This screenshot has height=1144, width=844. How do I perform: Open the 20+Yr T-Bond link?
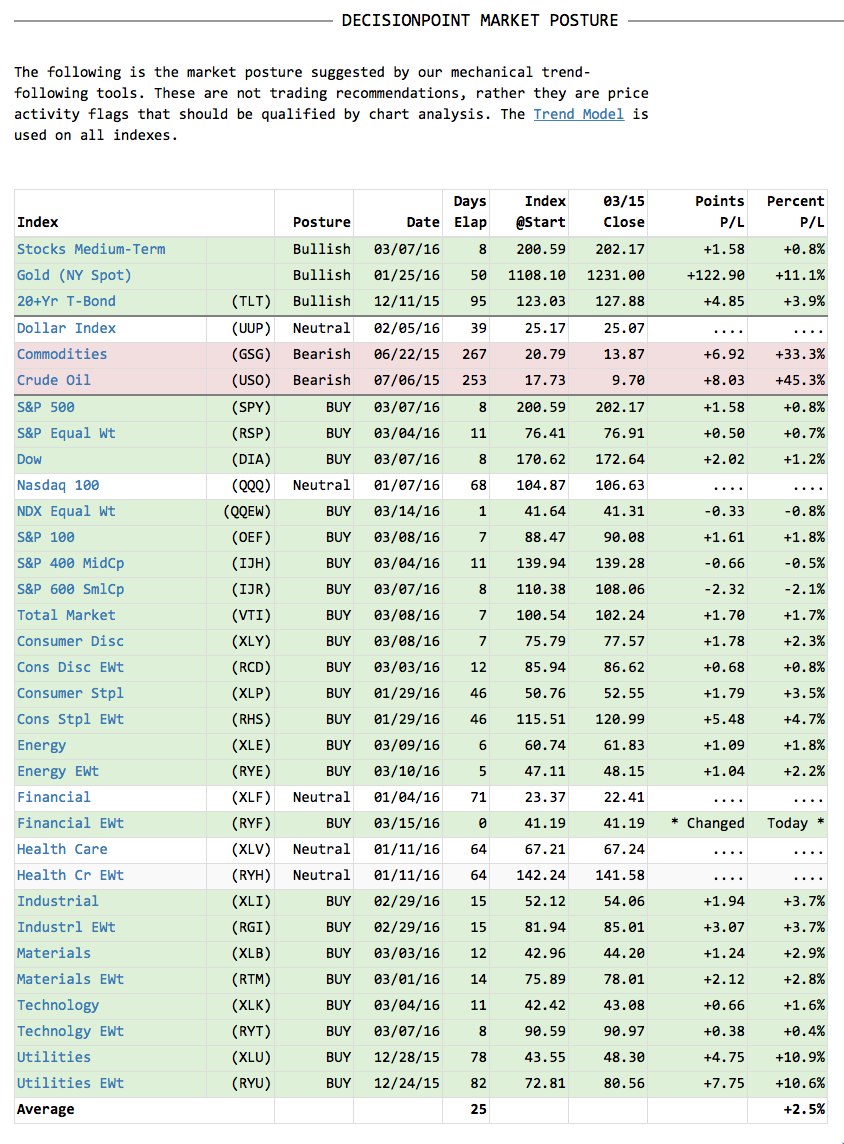[x=66, y=301]
